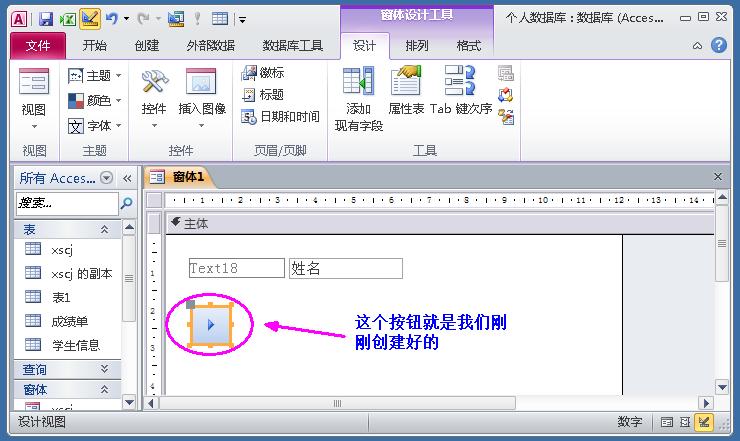Click the 插入图像 insert image button
The width and height of the screenshot is (740, 441).
coord(202,98)
